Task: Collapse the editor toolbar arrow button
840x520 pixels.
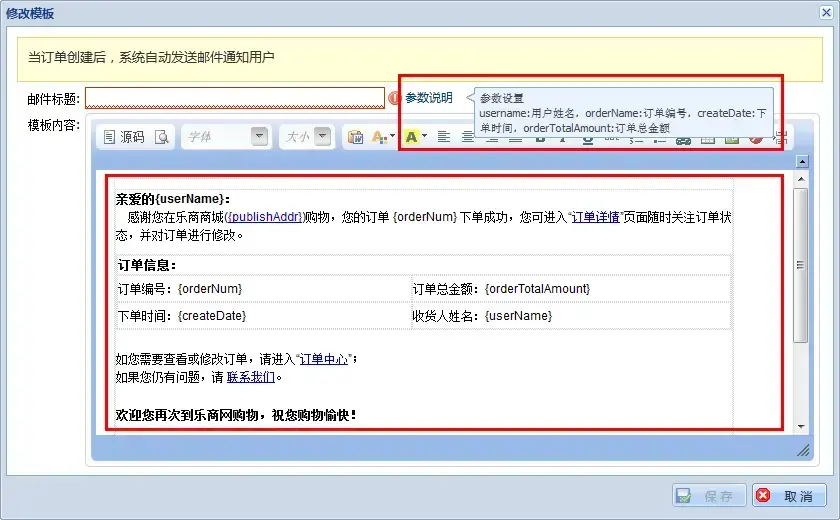Action: 802,161
